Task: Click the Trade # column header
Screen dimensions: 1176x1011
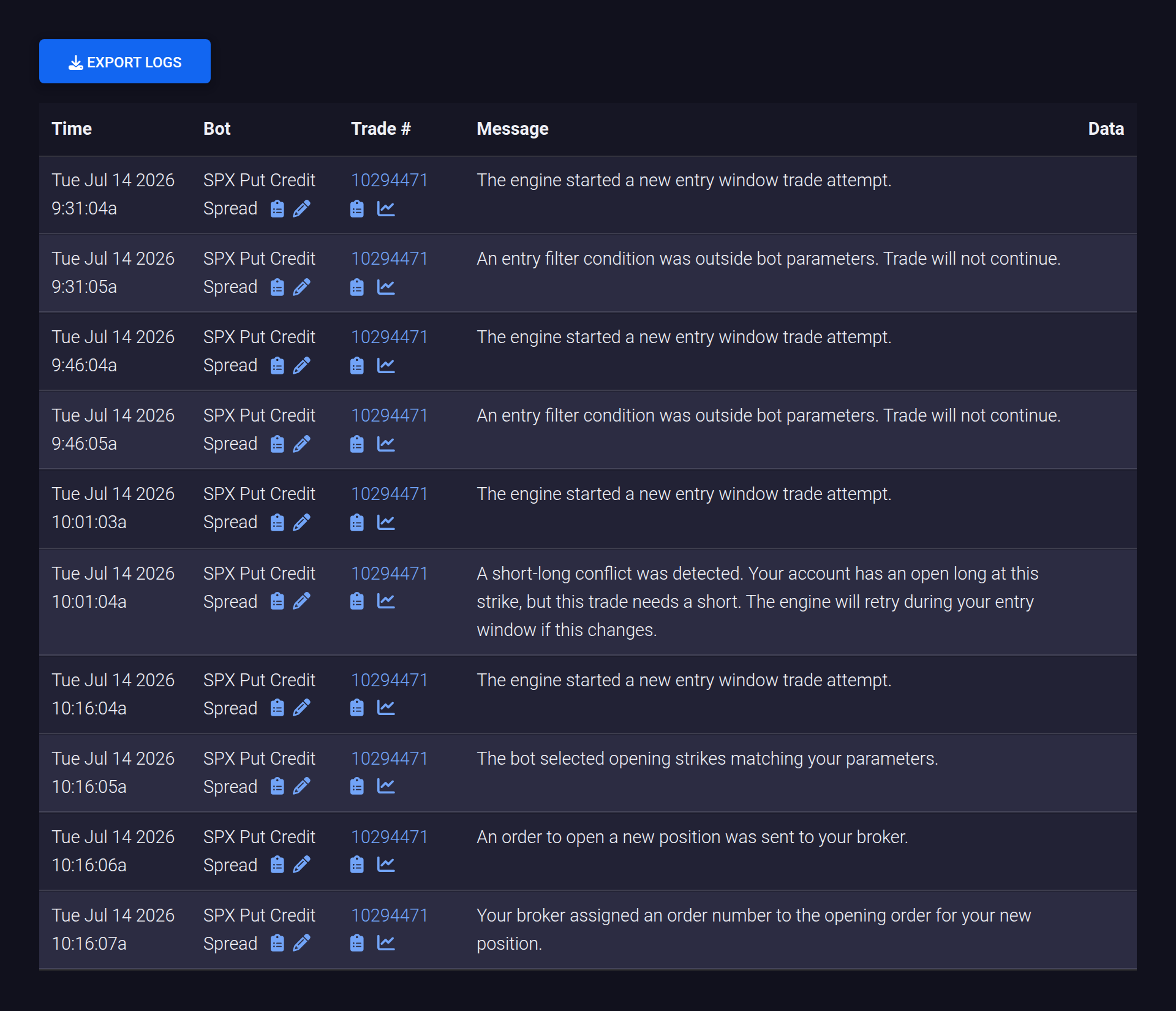Action: [381, 129]
